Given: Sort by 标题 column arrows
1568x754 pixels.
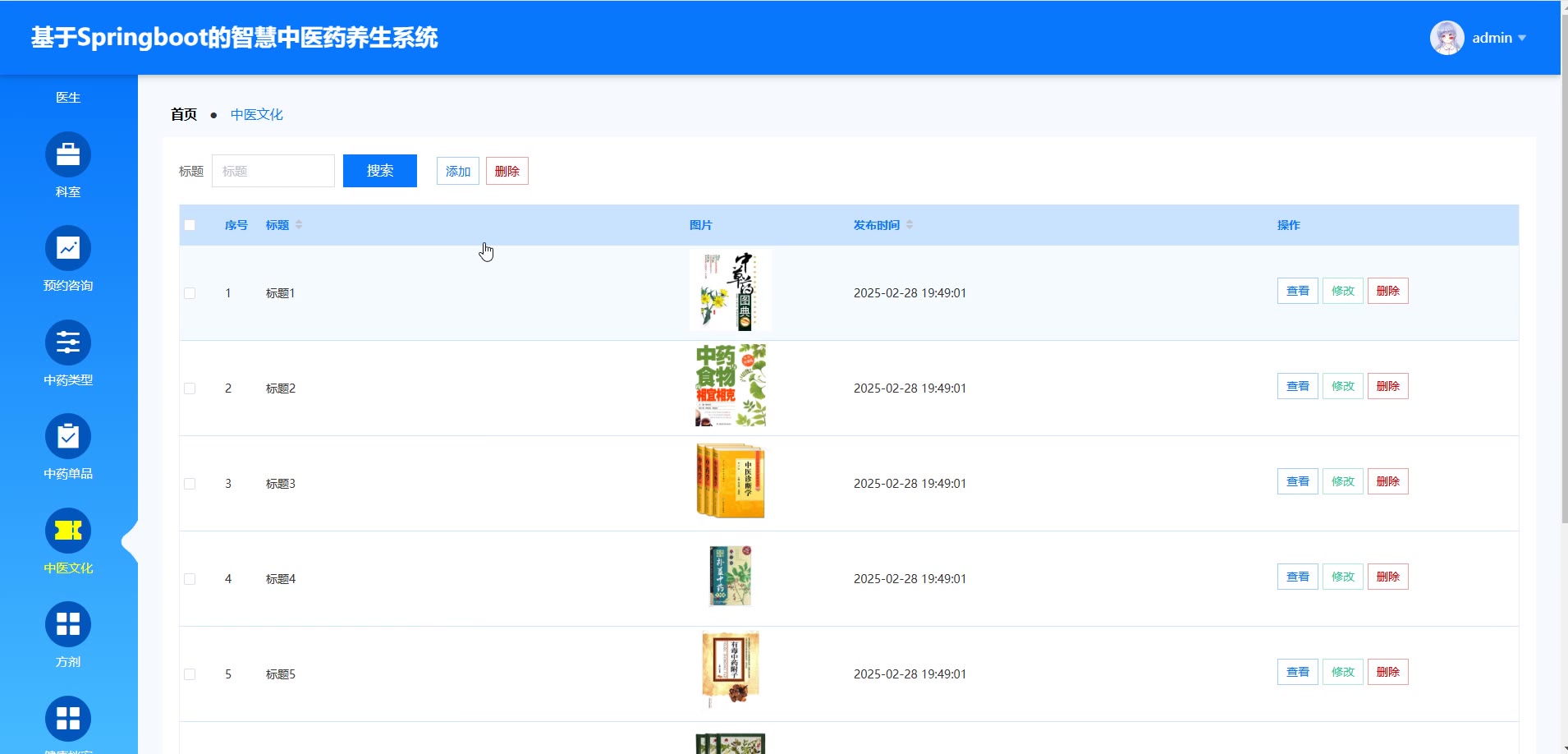Looking at the screenshot, I should [x=299, y=225].
